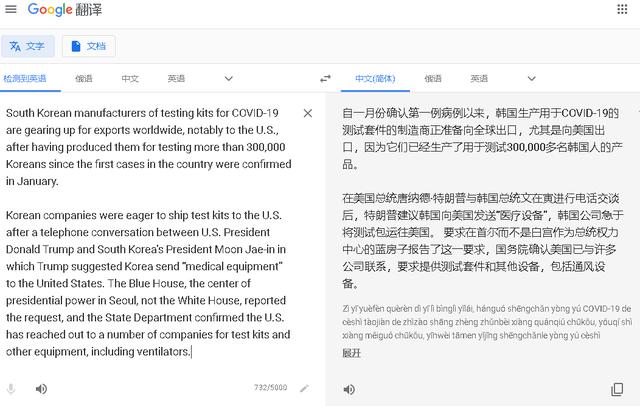Listen to the source English text

click(41, 389)
